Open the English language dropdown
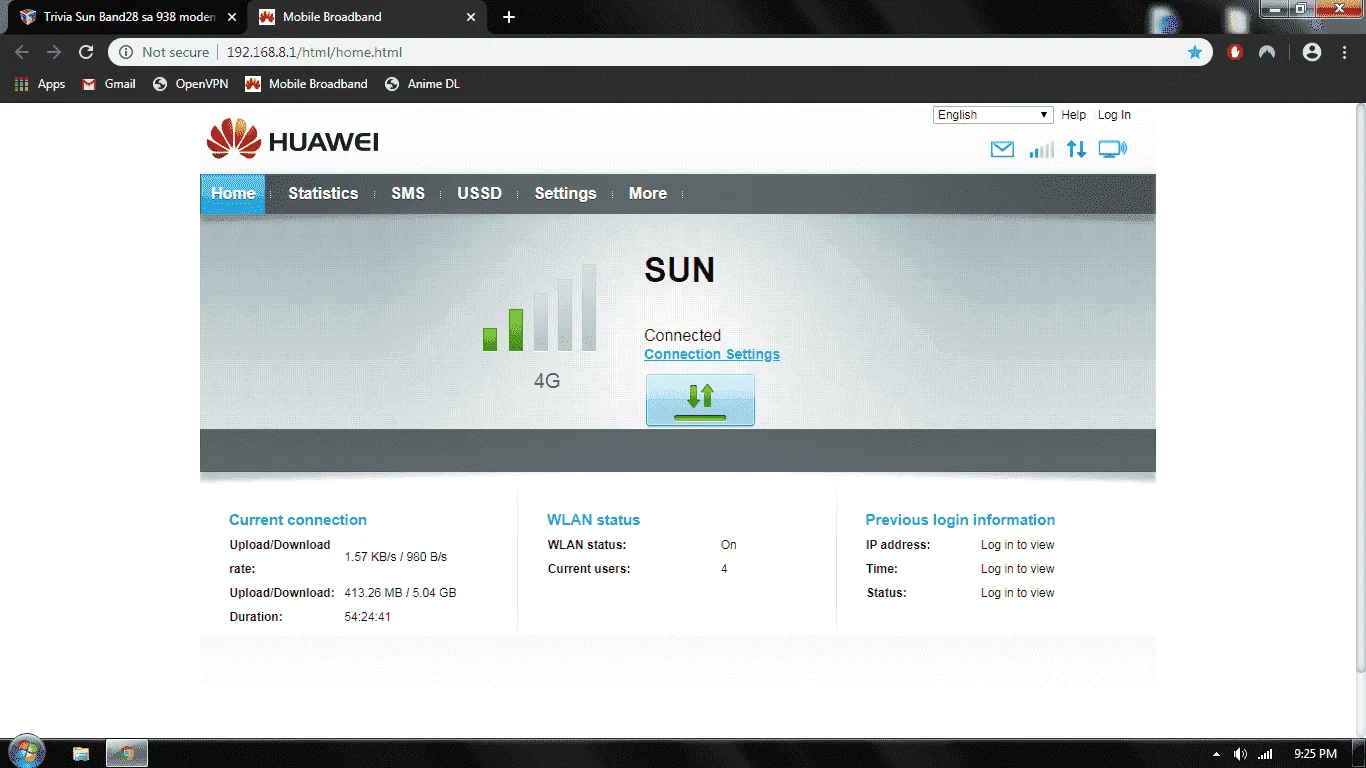1366x768 pixels. pyautogui.click(x=993, y=115)
